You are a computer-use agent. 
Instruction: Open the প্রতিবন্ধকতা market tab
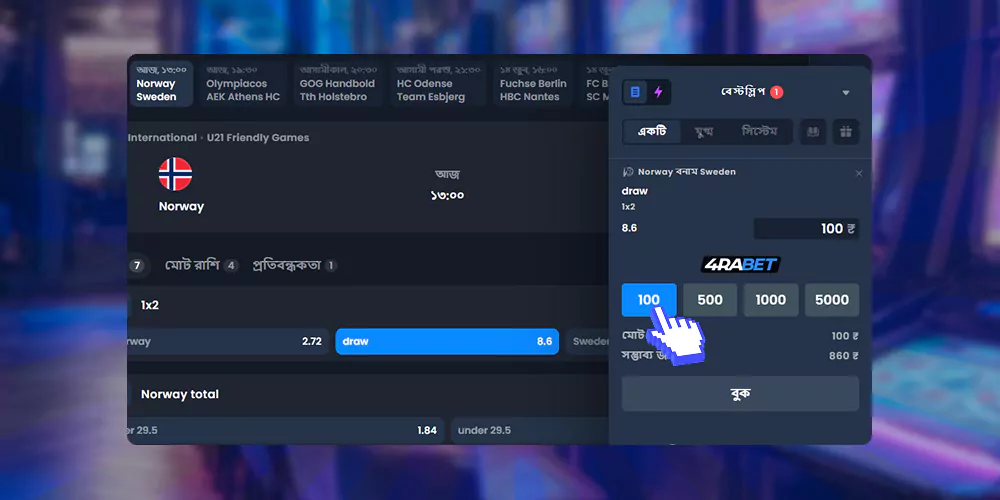[x=294, y=265]
